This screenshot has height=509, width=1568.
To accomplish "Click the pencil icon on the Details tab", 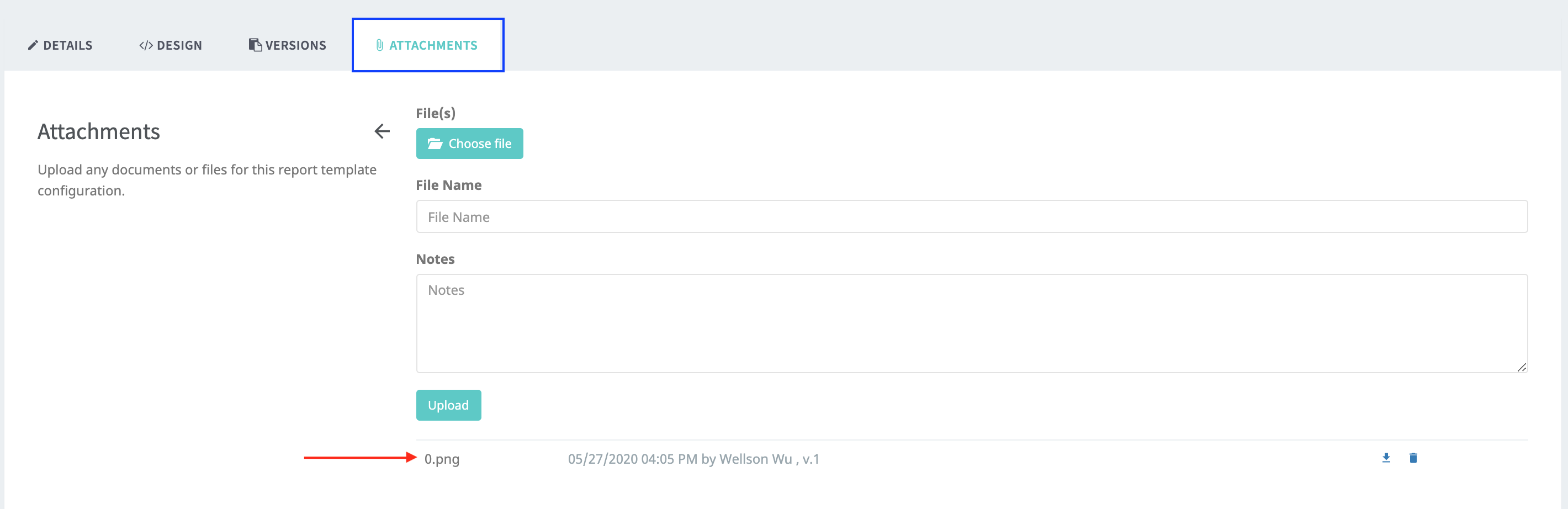I will click(33, 46).
